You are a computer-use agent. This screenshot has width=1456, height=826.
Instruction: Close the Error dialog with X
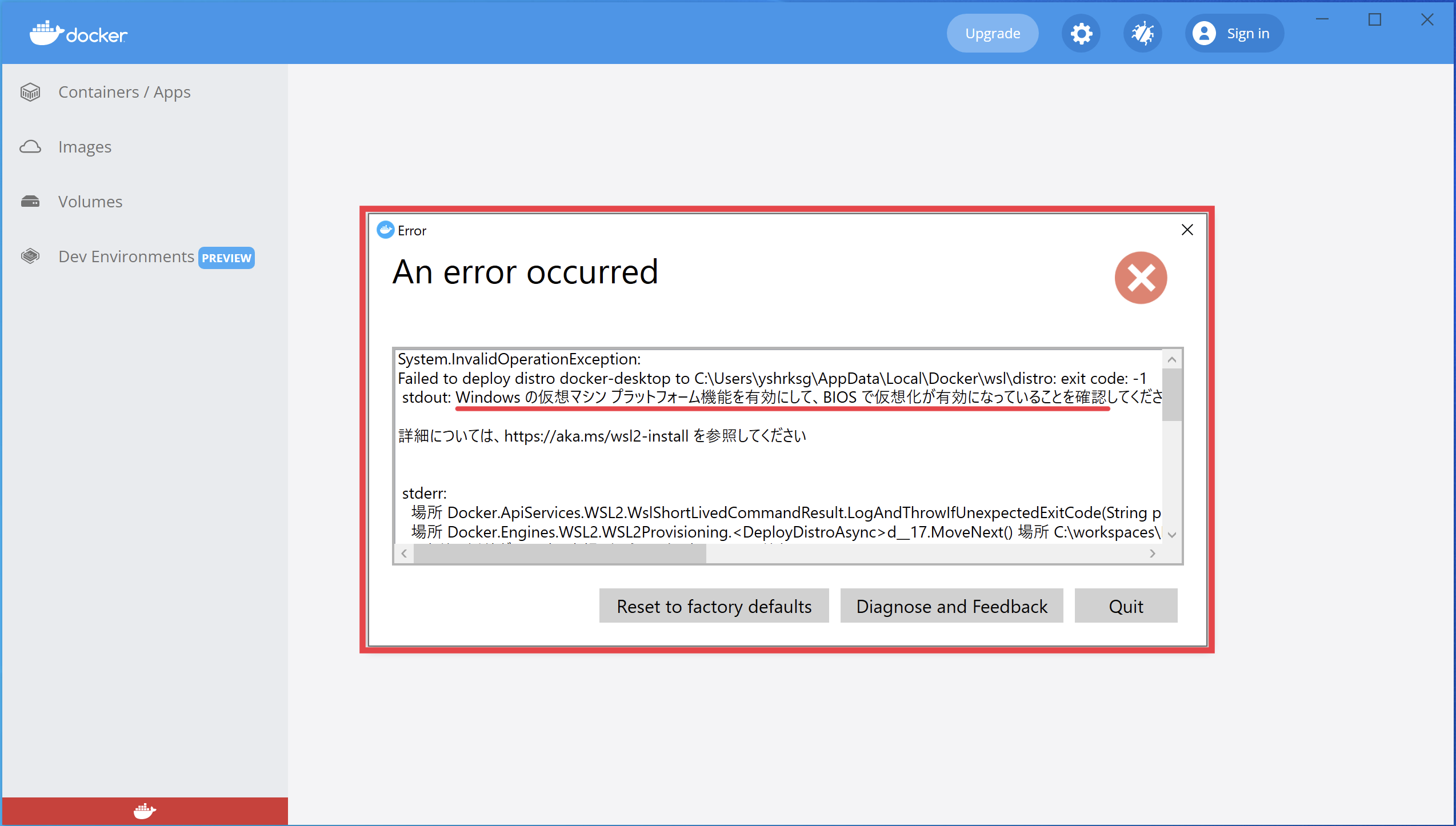(x=1187, y=230)
